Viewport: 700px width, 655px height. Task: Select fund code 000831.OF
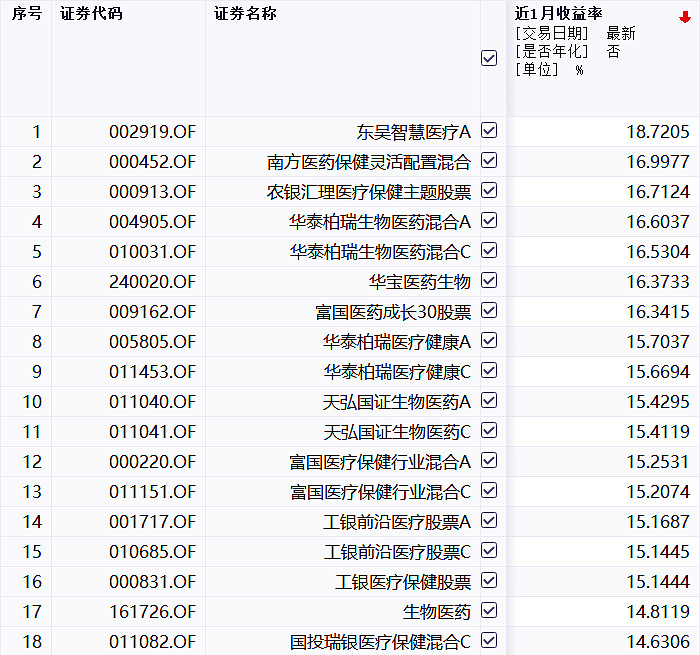pyautogui.click(x=152, y=582)
